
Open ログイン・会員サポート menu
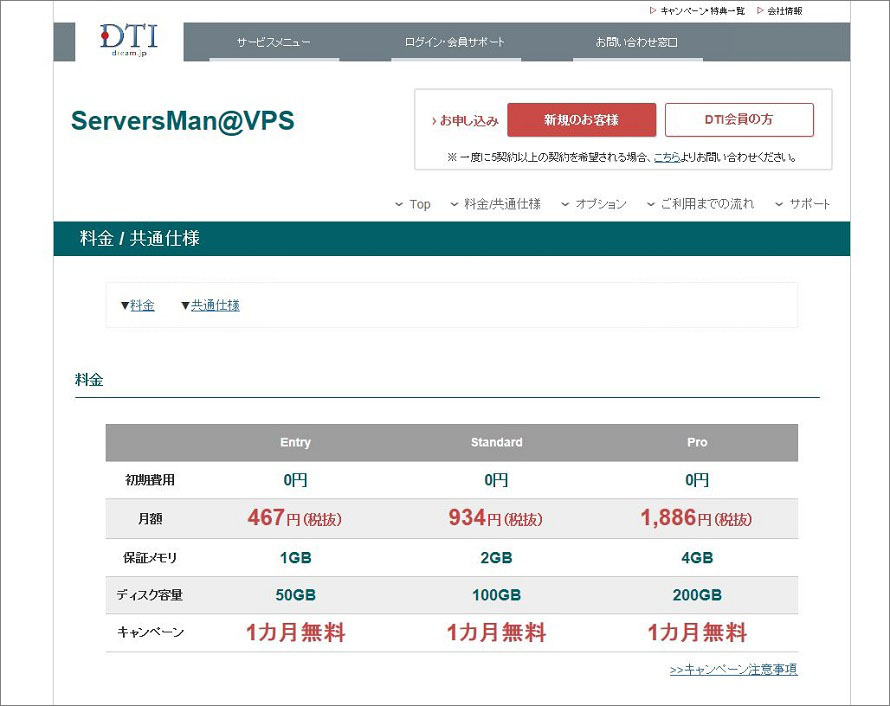click(455, 42)
